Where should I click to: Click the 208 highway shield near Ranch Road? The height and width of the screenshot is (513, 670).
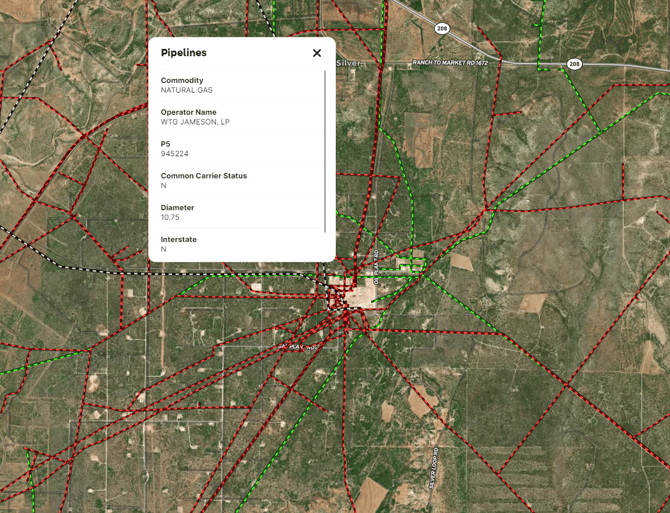click(x=574, y=64)
